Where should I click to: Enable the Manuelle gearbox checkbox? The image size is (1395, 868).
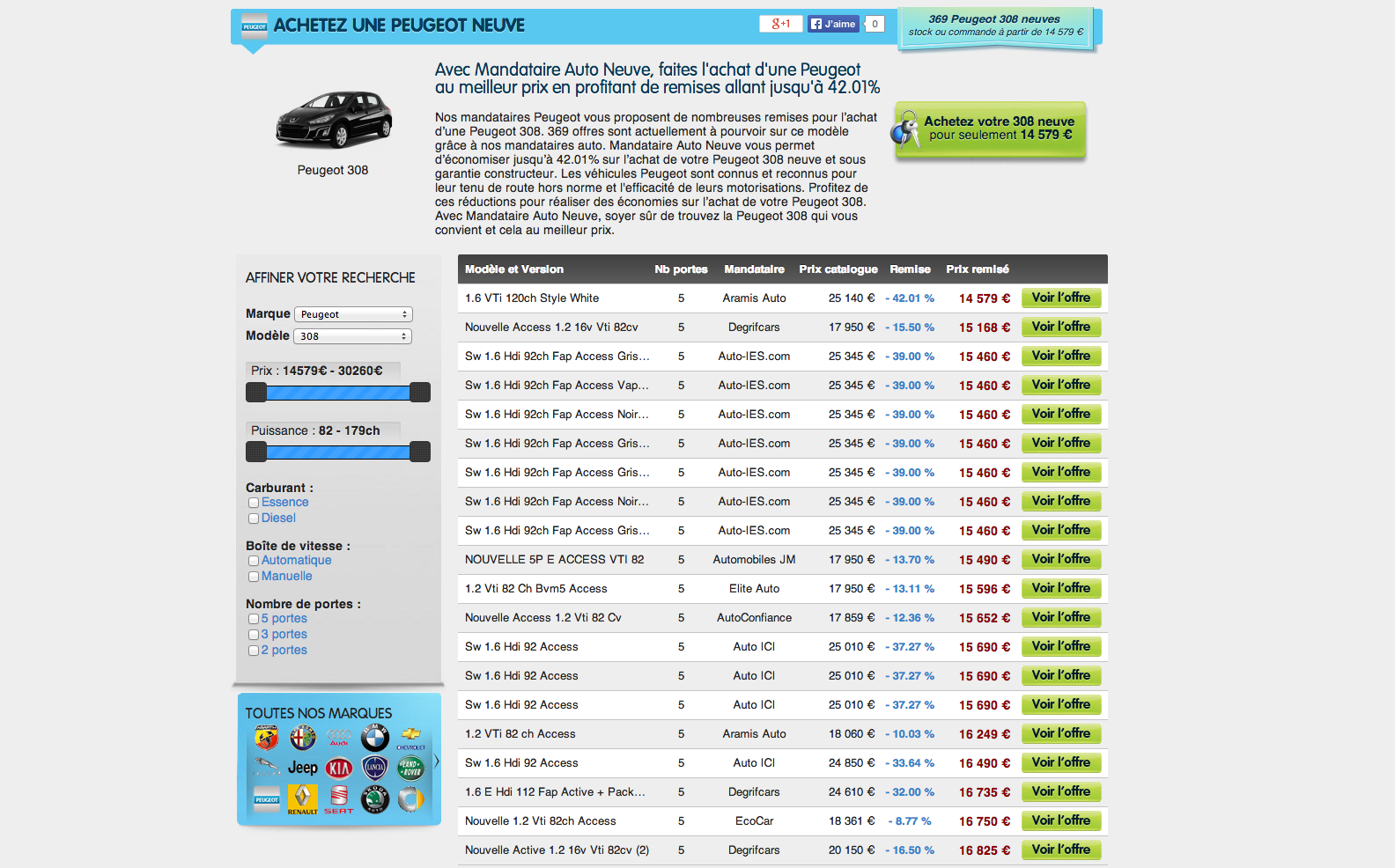pyautogui.click(x=254, y=577)
